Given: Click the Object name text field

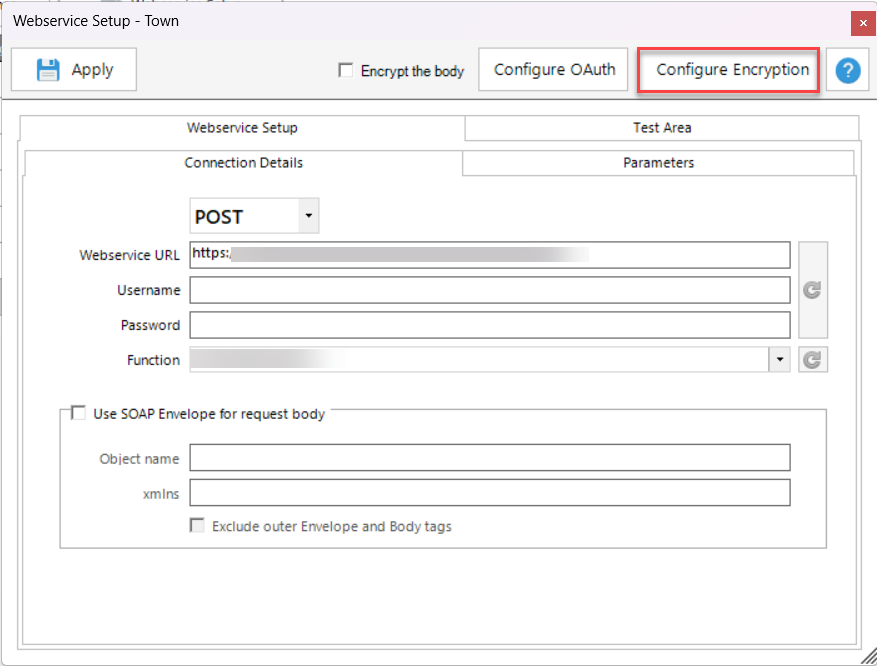Looking at the screenshot, I should [x=490, y=458].
